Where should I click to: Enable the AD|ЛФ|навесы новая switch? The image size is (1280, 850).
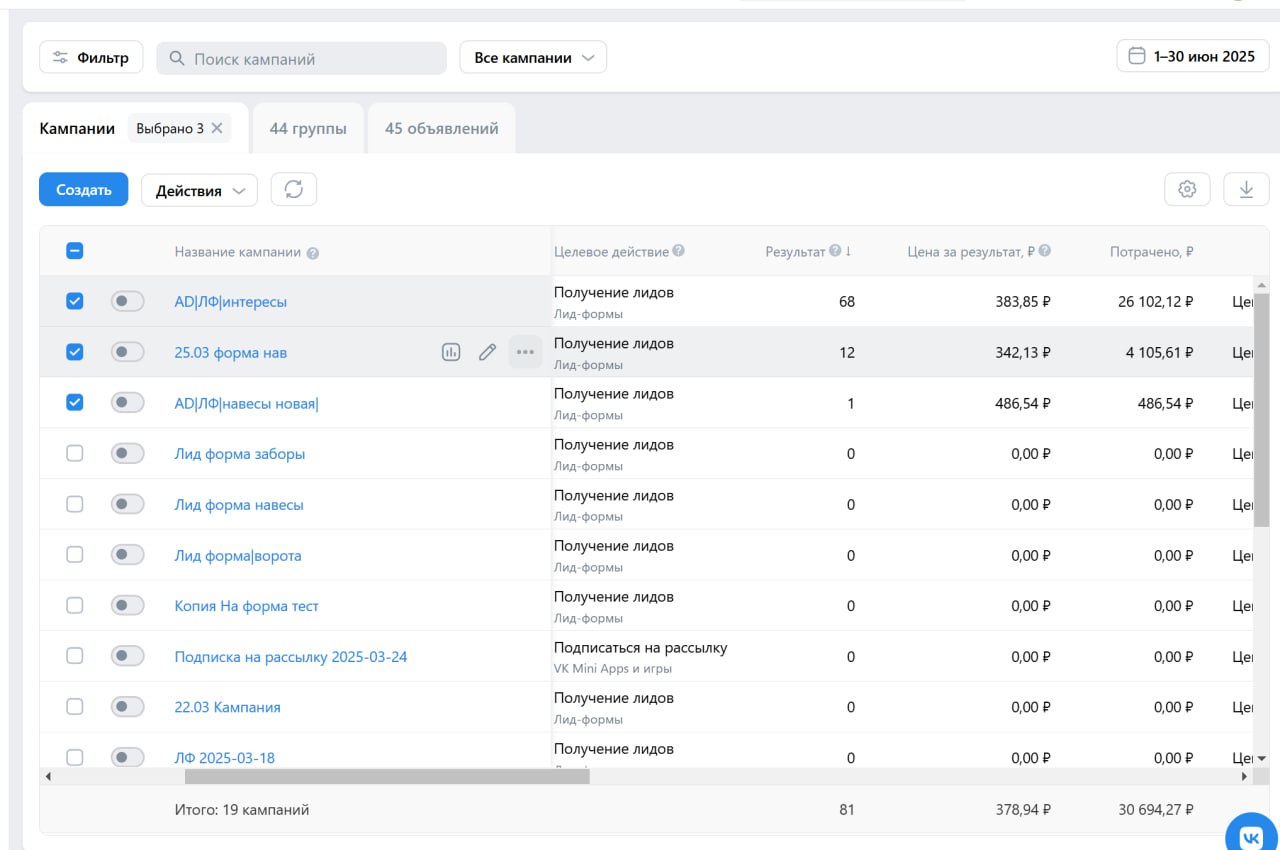coord(127,402)
